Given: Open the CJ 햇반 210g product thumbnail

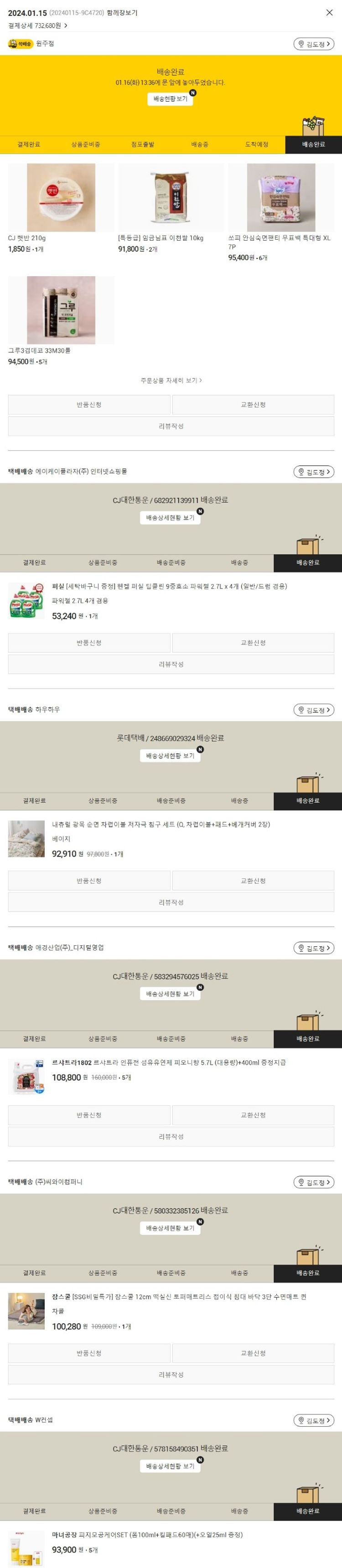Looking at the screenshot, I should pos(61,198).
